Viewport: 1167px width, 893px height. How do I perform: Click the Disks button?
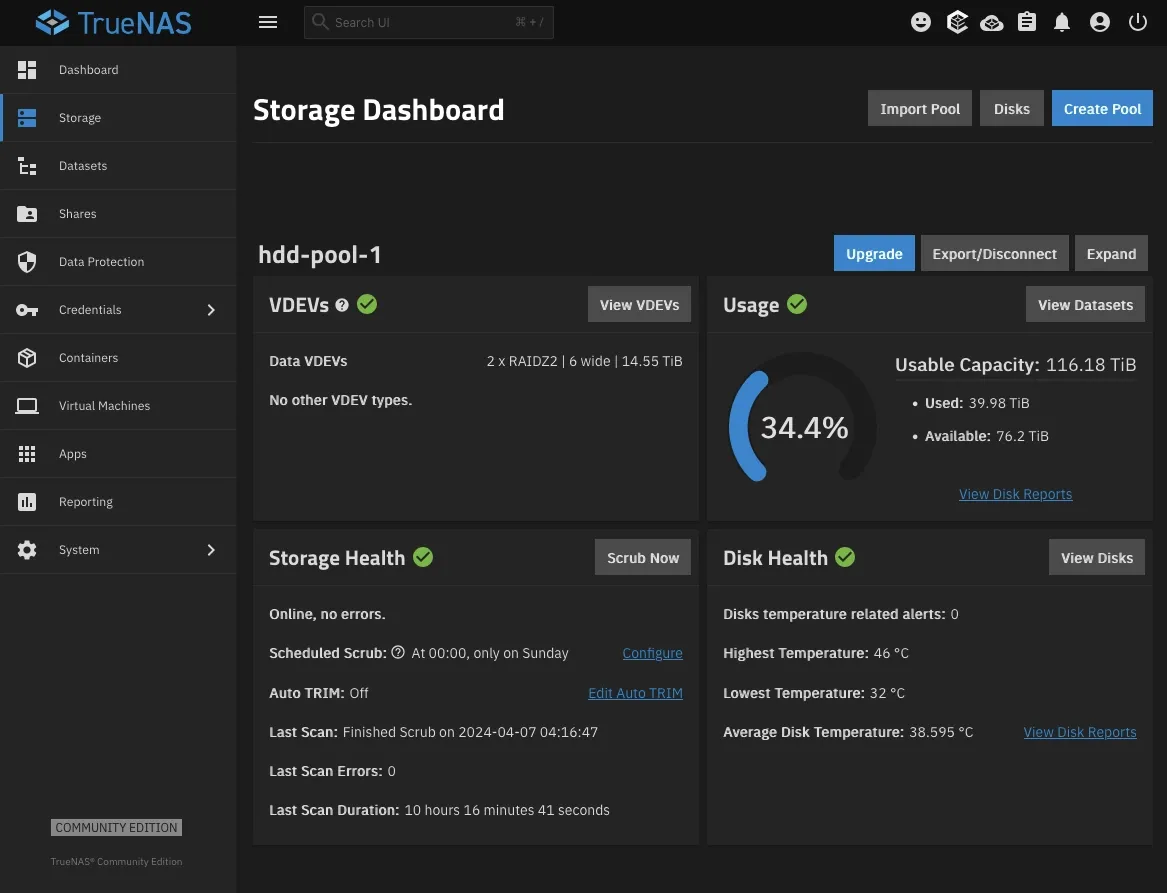tap(1011, 109)
